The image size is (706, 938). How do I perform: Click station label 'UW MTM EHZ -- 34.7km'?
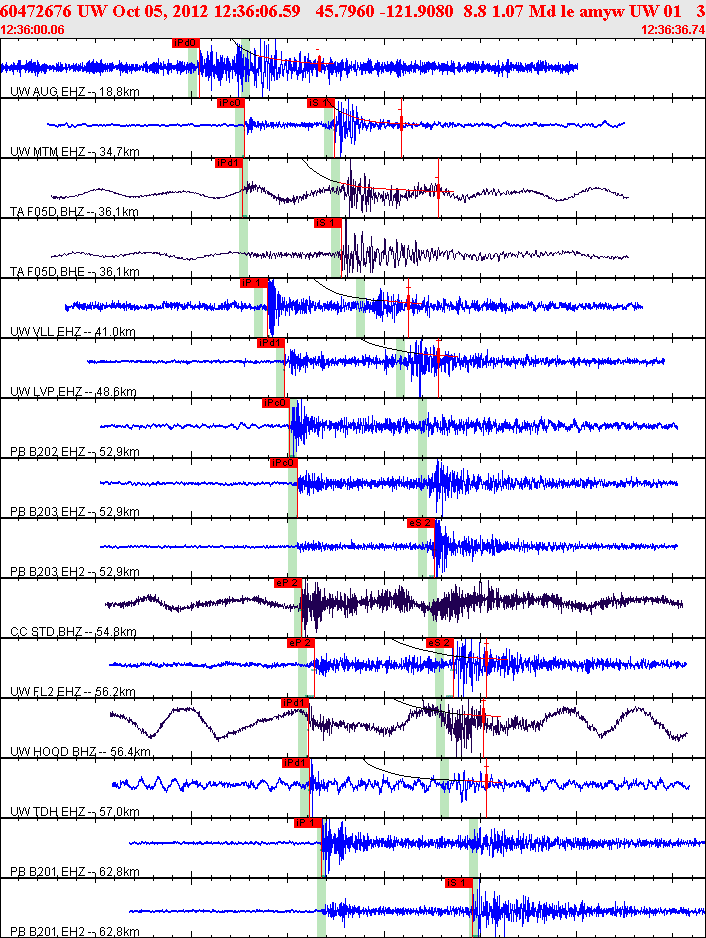coord(75,152)
